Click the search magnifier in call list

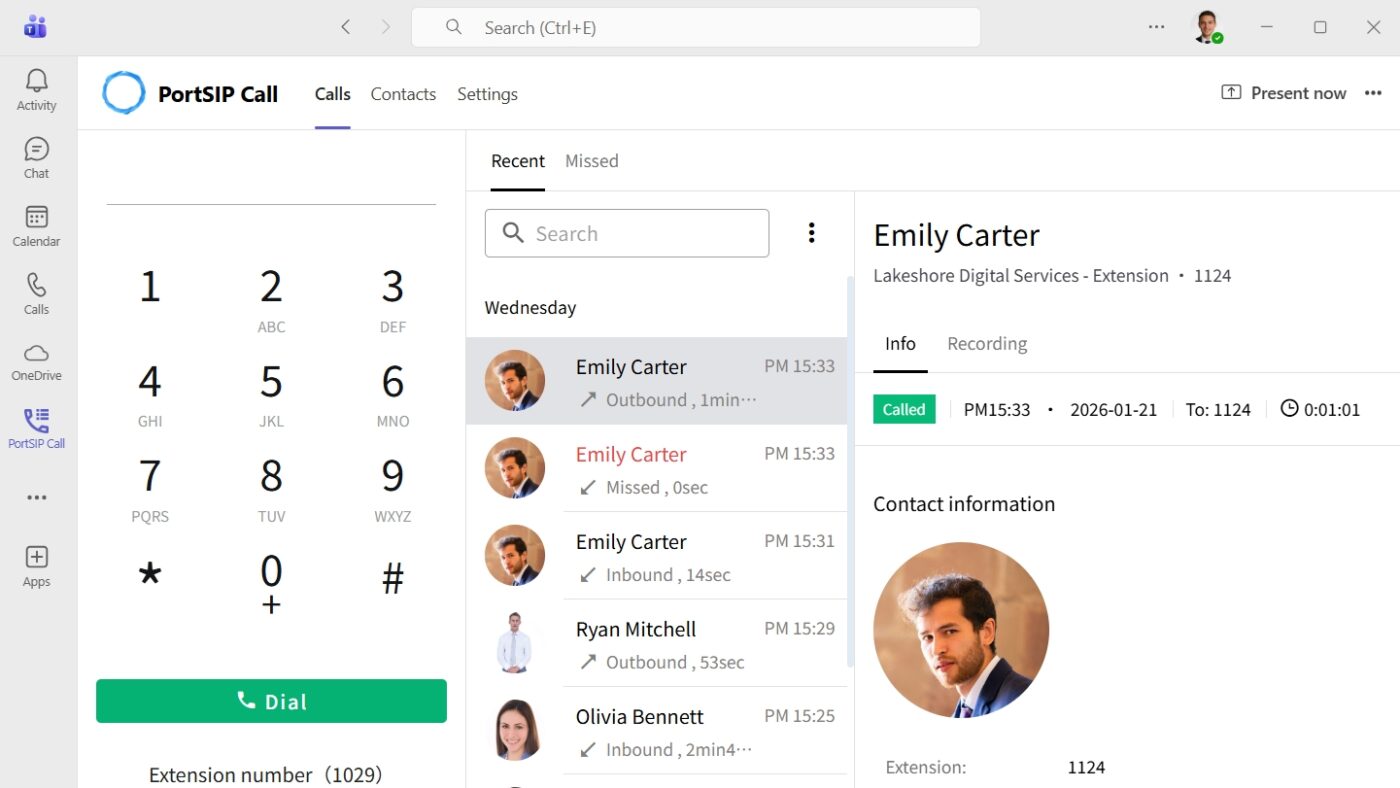coord(513,233)
